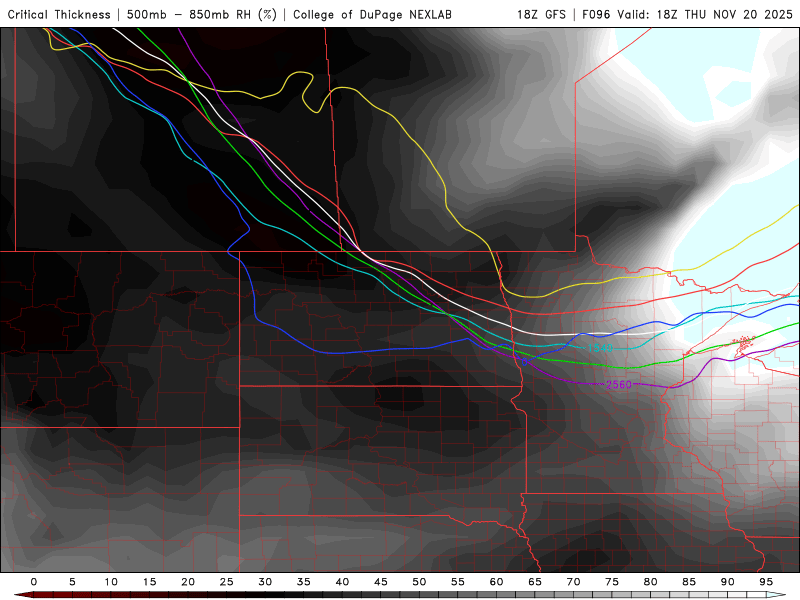Click 'Valid: 18Z THU NOV 20 2025' text
Screen dimensions: 800x600
pyautogui.click(x=704, y=14)
